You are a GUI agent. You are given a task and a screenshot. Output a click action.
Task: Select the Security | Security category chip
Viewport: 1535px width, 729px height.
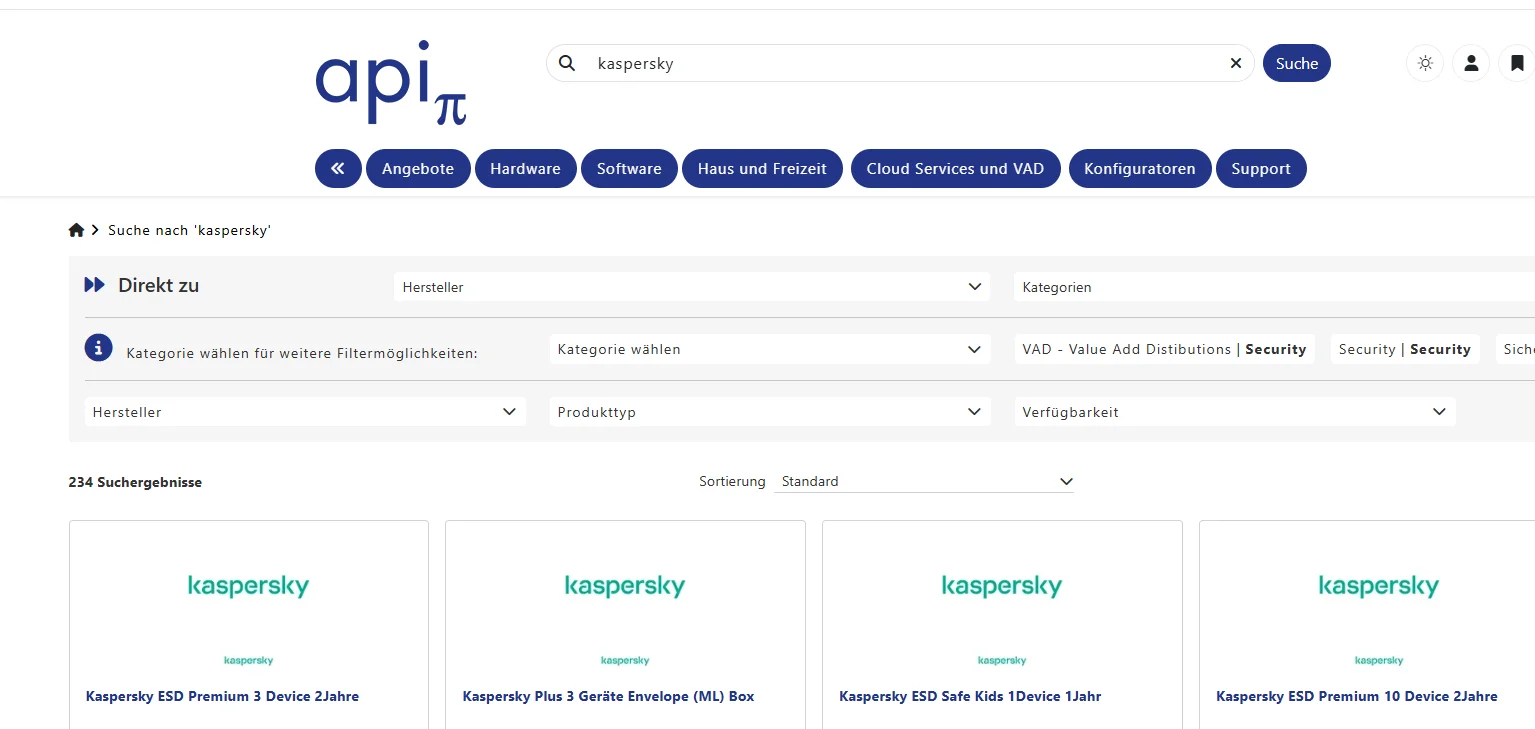click(1405, 349)
